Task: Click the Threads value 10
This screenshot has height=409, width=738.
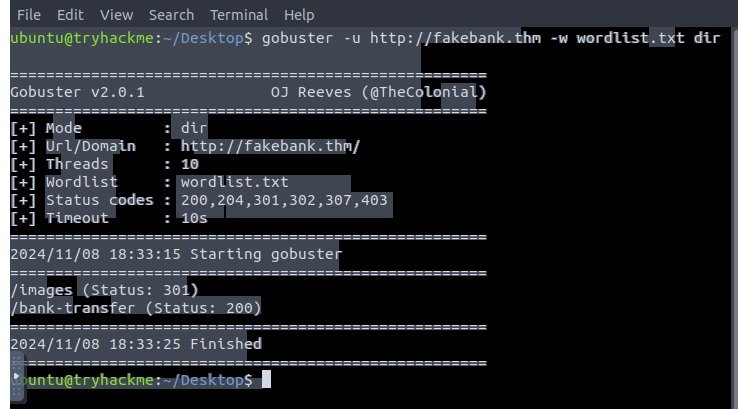Action: coord(190,164)
